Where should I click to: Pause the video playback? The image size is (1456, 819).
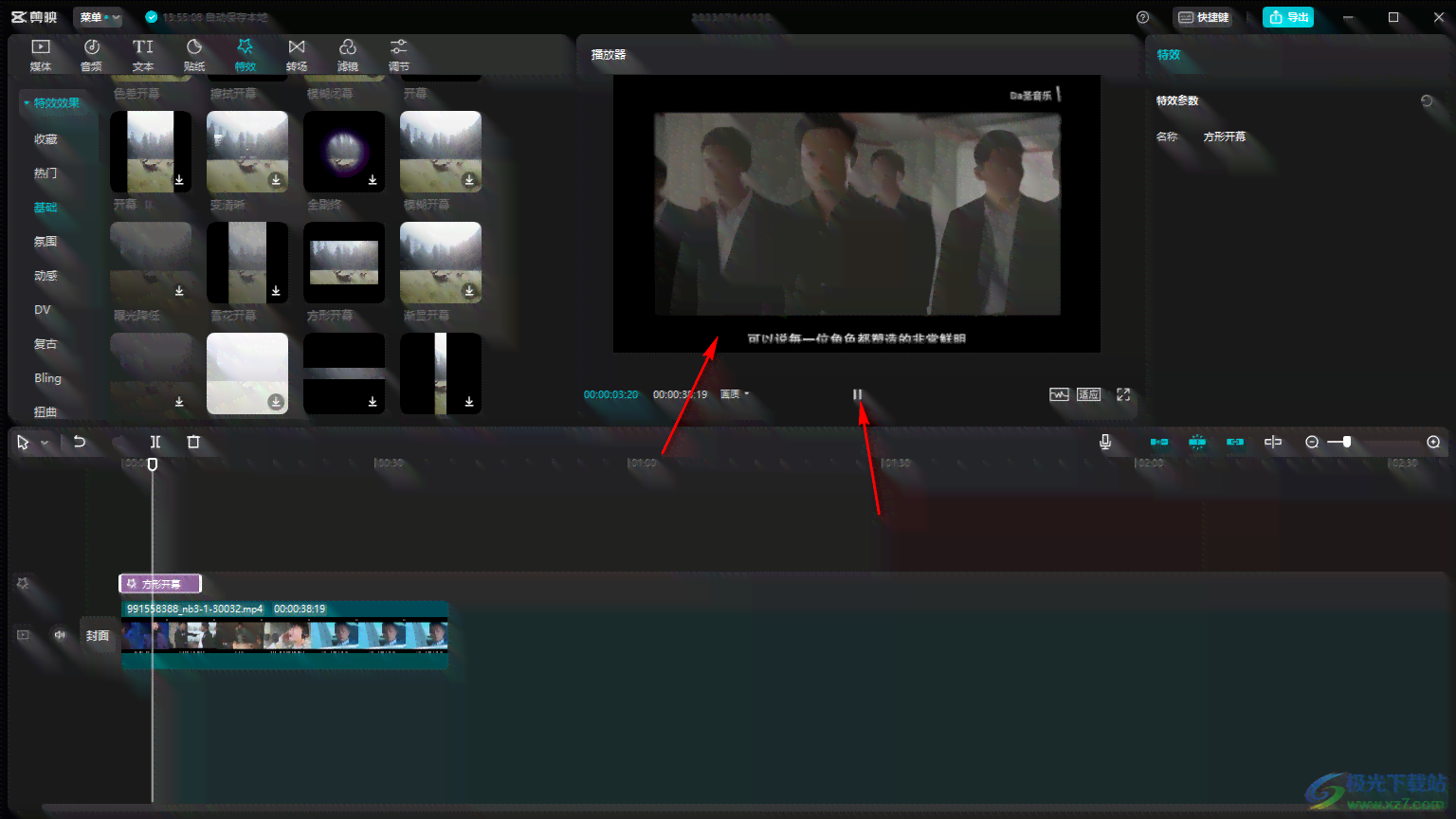(x=857, y=394)
